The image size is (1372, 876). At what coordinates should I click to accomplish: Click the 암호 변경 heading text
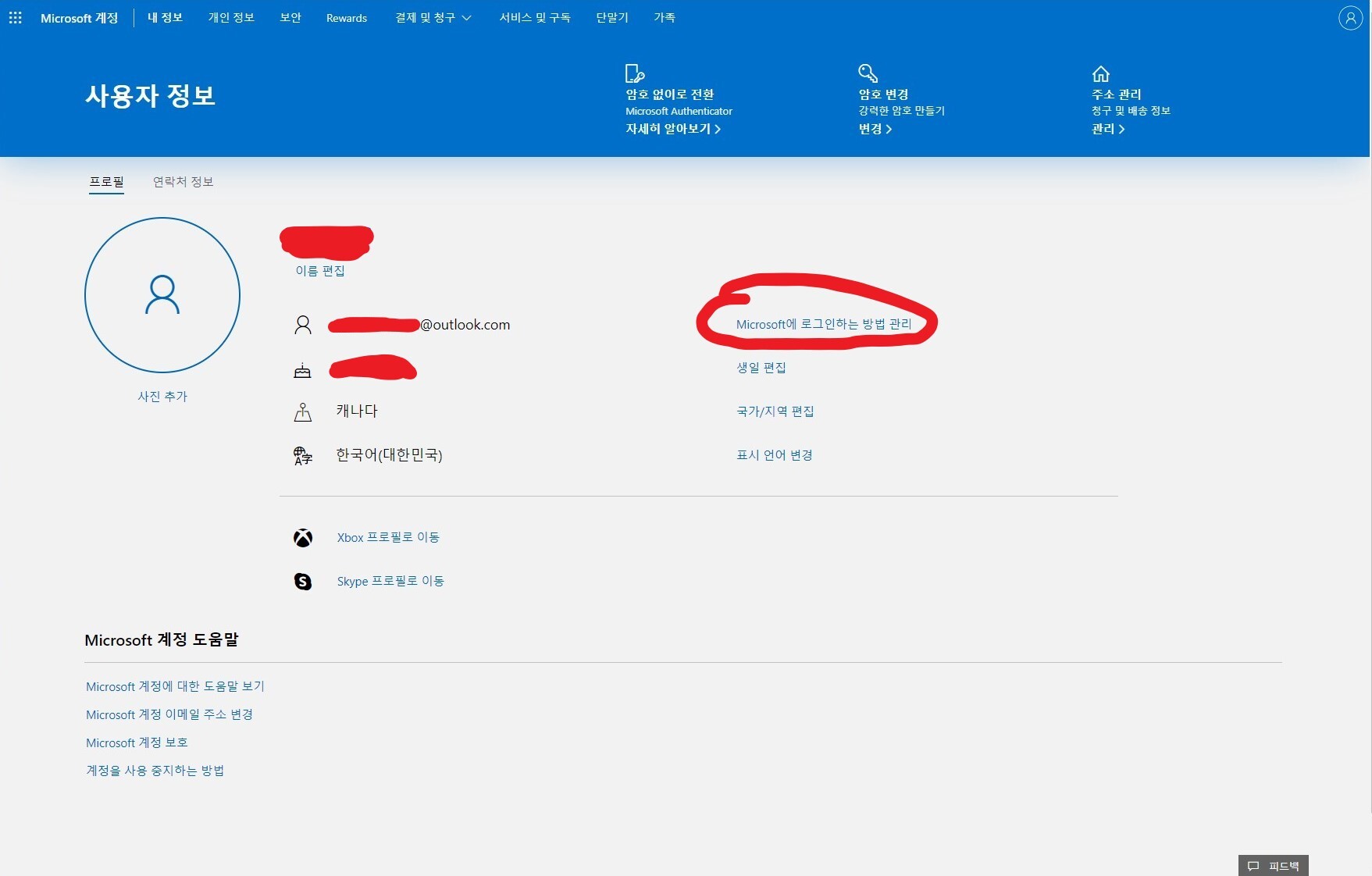tap(883, 94)
